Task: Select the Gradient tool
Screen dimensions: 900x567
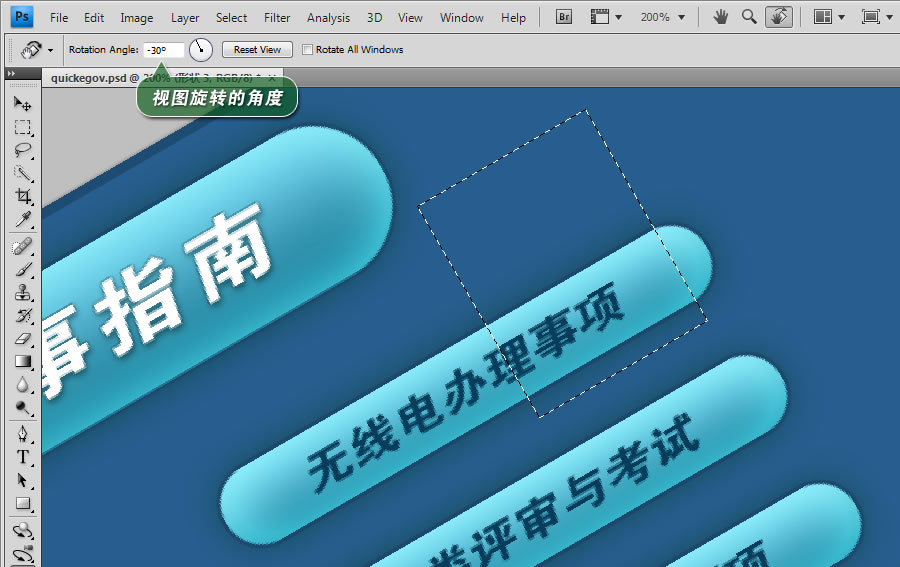Action: tap(23, 362)
